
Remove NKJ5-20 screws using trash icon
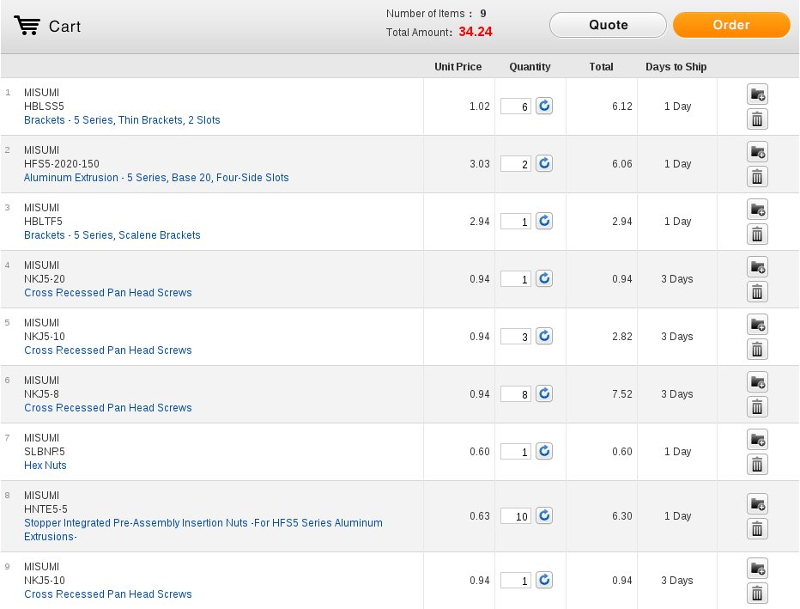point(757,292)
